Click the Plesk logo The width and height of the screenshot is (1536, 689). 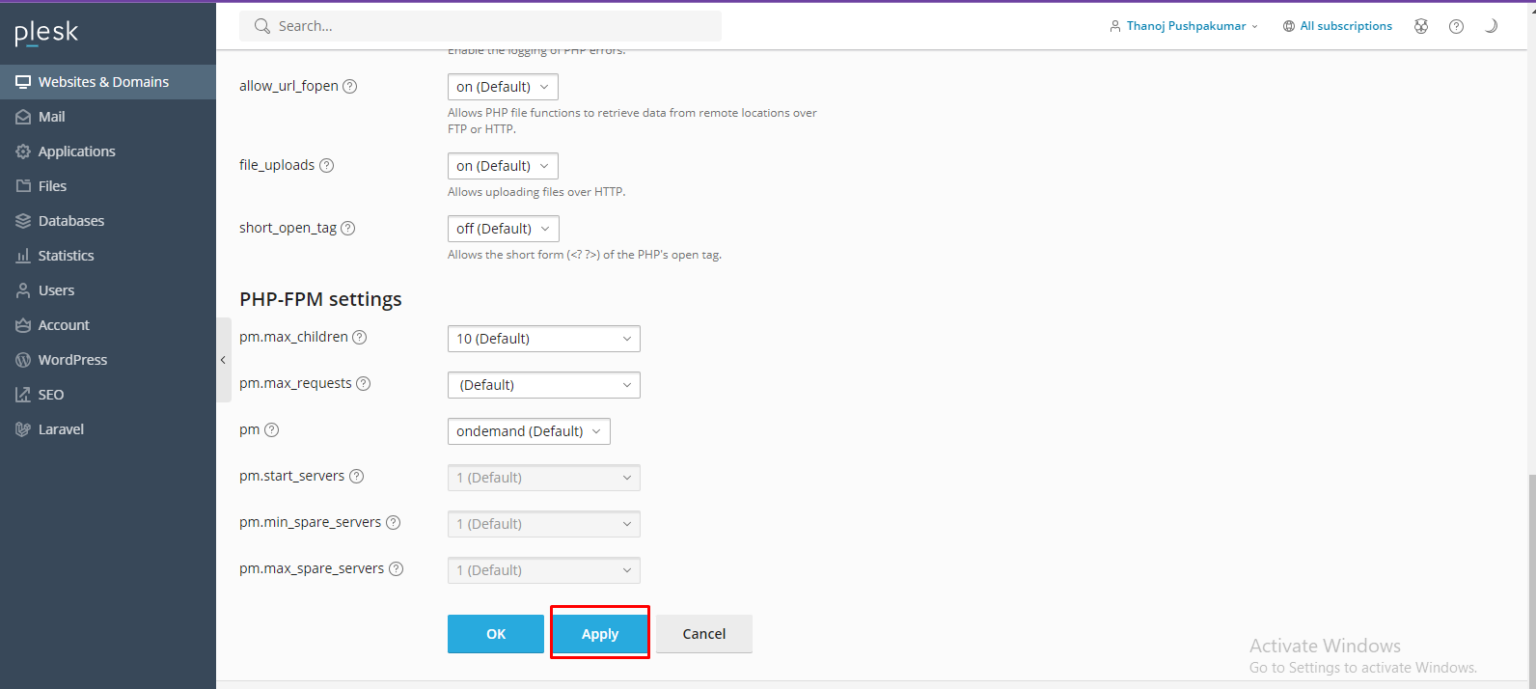[x=46, y=34]
